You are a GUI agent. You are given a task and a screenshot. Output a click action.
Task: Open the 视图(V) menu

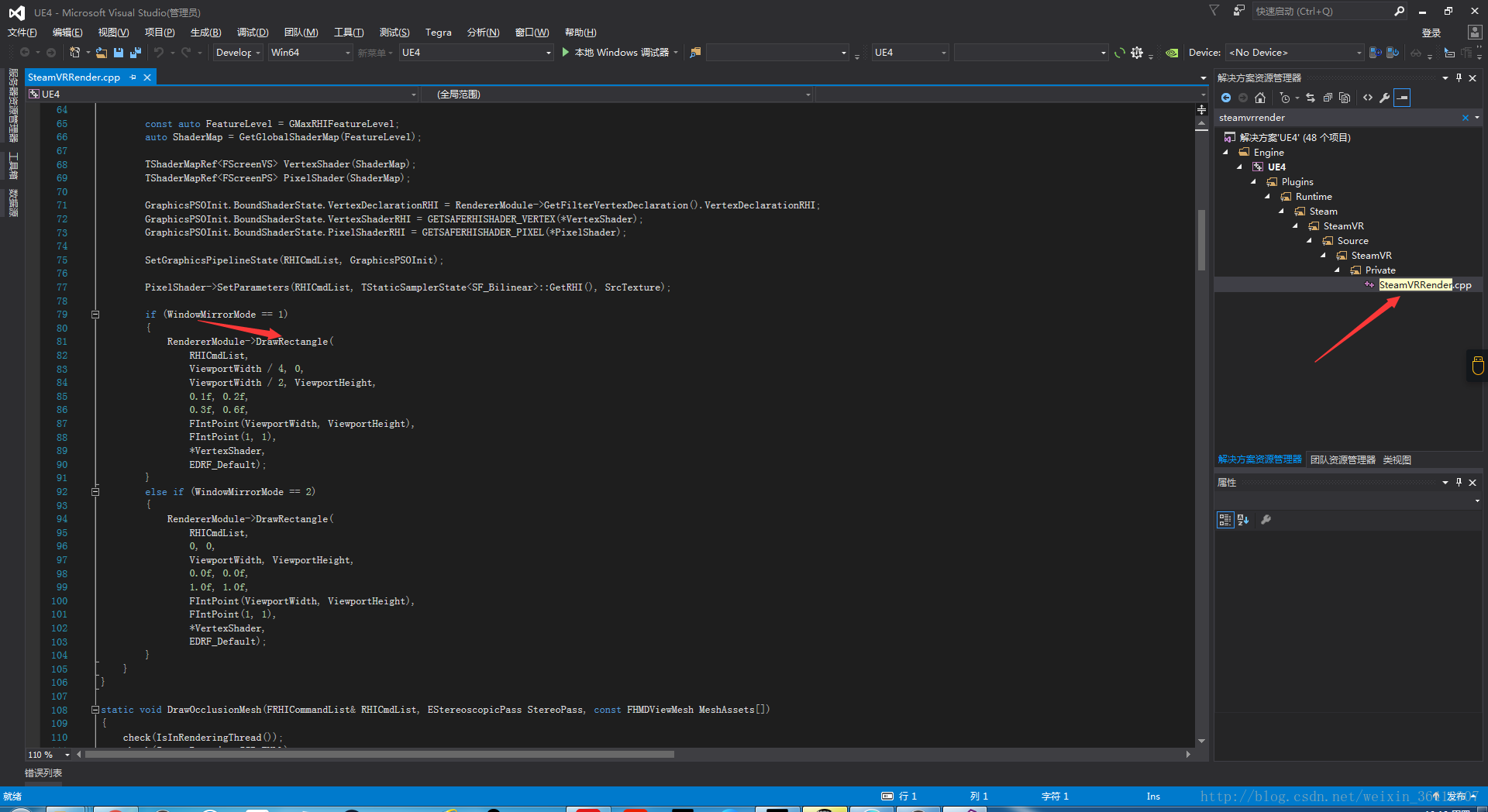tap(113, 33)
